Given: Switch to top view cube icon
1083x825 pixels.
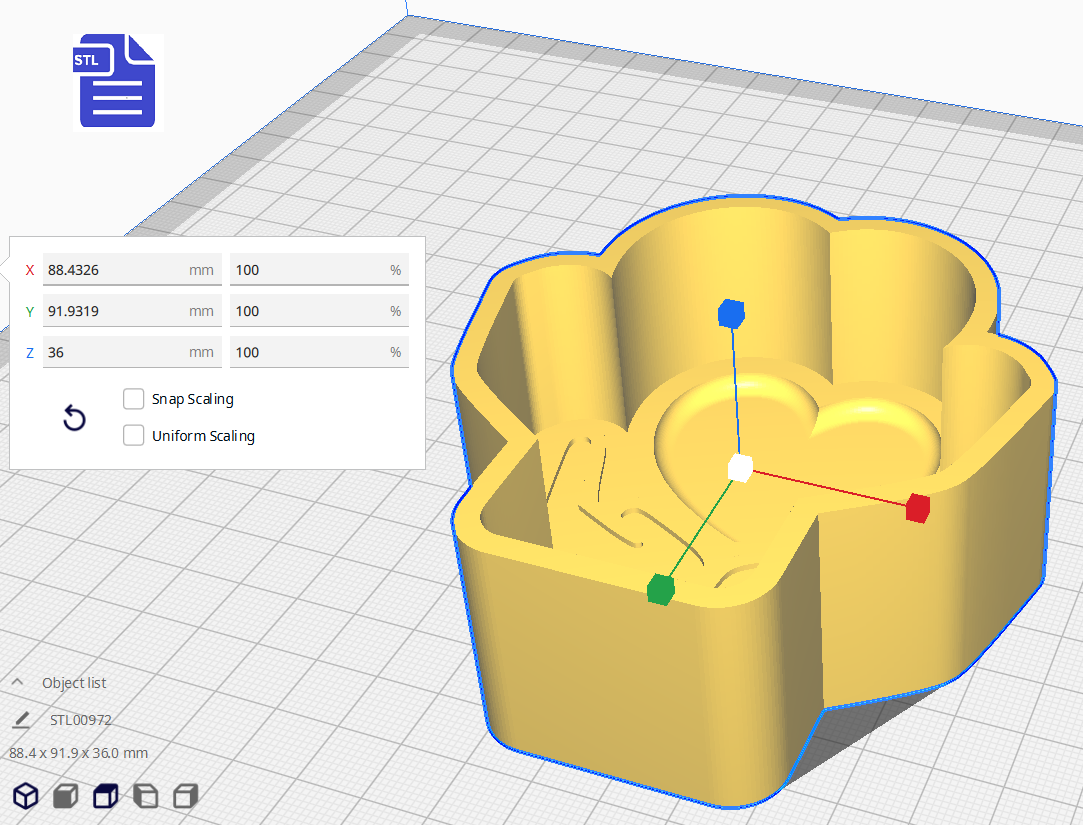Looking at the screenshot, I should 105,796.
